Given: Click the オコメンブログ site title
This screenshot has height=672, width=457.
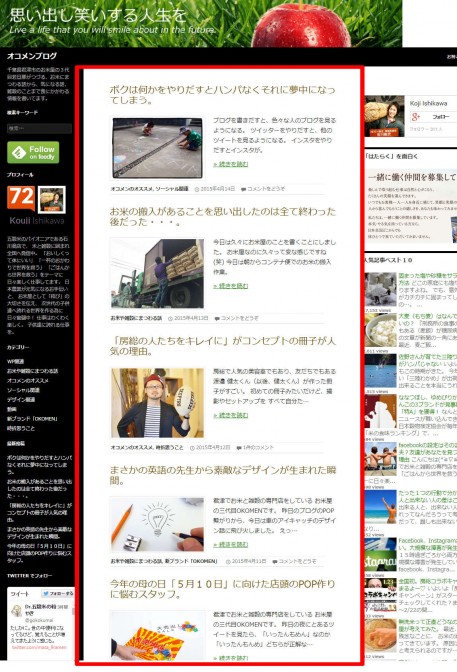Looking at the screenshot, I should tap(32, 56).
